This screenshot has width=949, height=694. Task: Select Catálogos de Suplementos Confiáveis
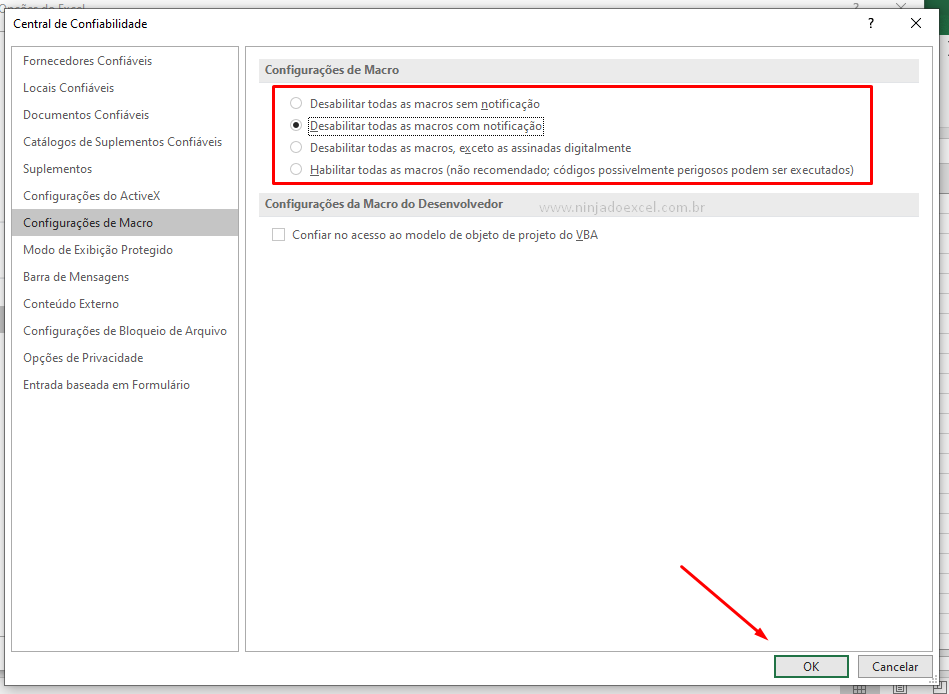click(122, 141)
